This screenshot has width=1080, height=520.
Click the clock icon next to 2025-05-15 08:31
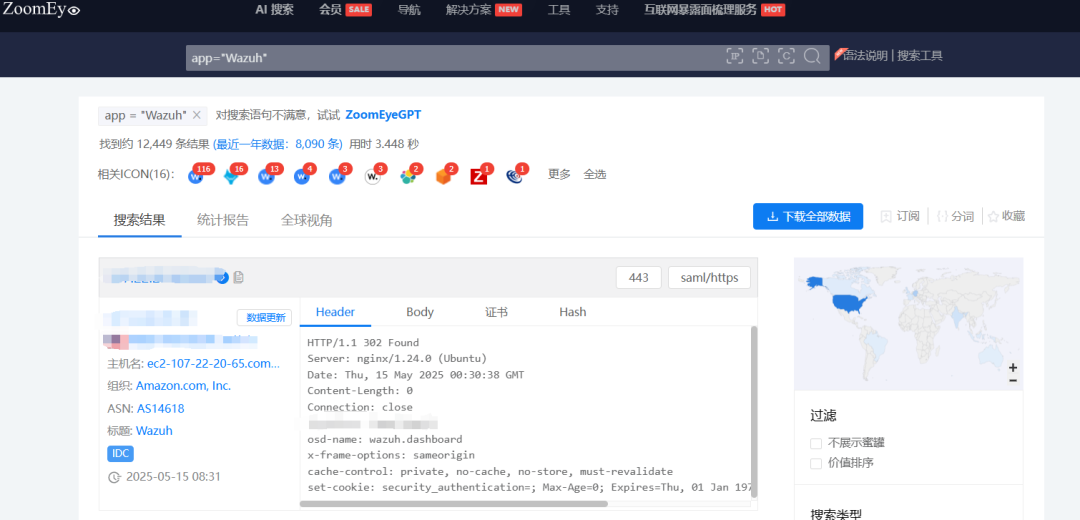[114, 477]
